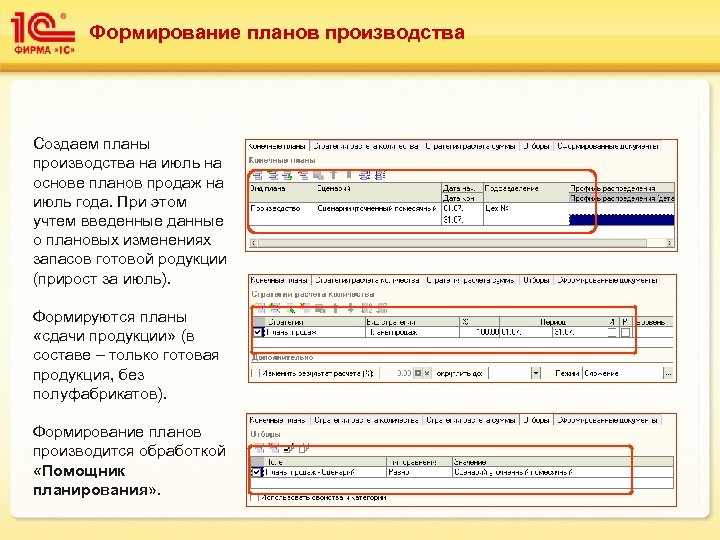This screenshot has height=540, width=720.
Task: Open Стратегии расчета суммы tab in middle panel
Action: click(x=470, y=280)
